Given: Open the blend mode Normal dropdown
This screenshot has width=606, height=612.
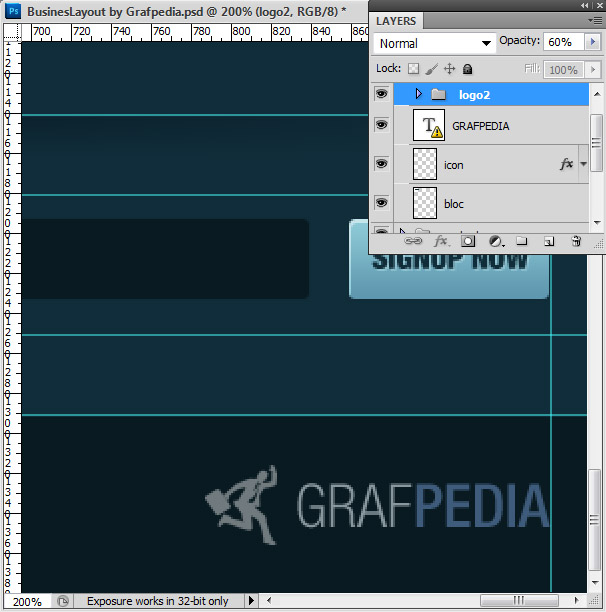Looking at the screenshot, I should [435, 43].
